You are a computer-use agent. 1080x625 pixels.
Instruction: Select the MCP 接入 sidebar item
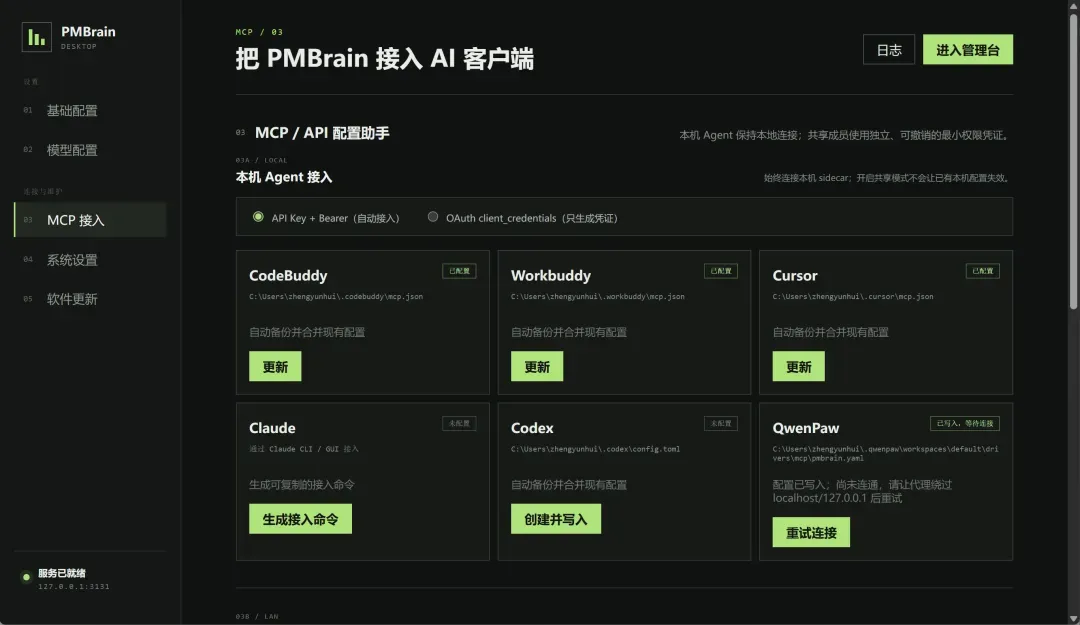[90, 220]
